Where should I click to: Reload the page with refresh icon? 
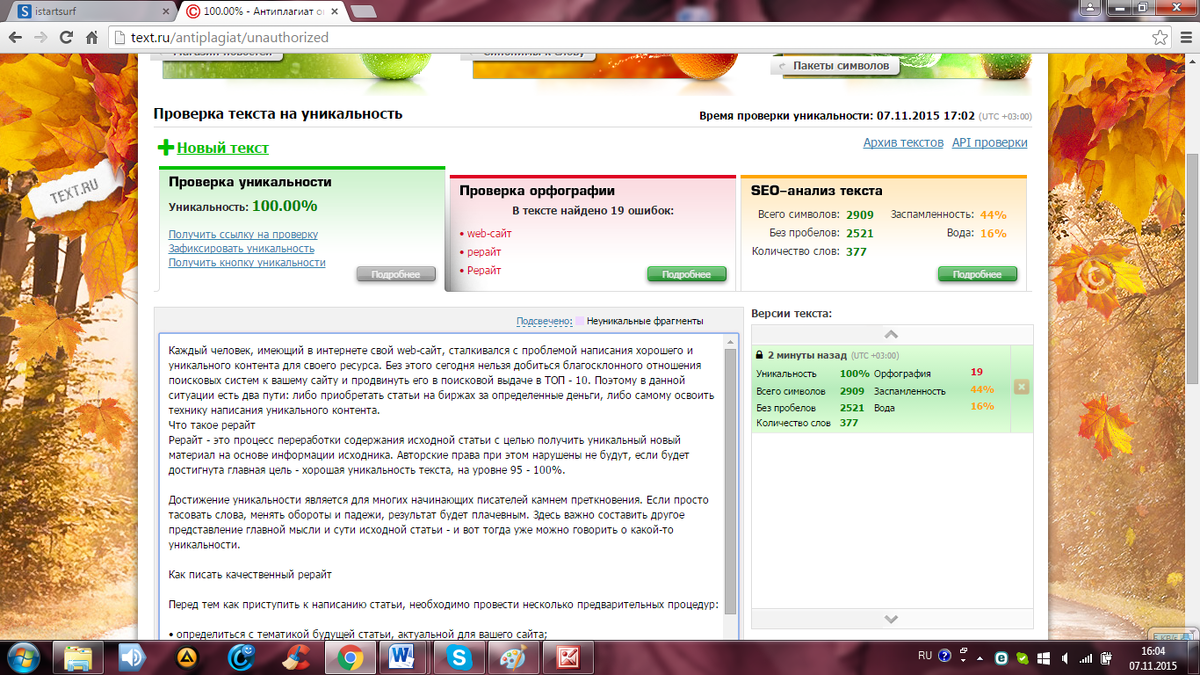click(x=66, y=38)
